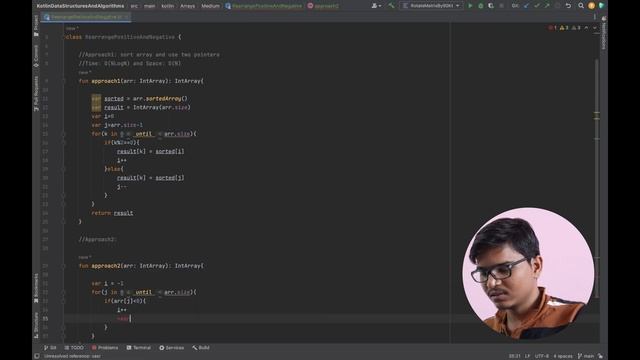Go to next highlighted error arrow
Screen dimensions: 640x360
tap(595, 28)
